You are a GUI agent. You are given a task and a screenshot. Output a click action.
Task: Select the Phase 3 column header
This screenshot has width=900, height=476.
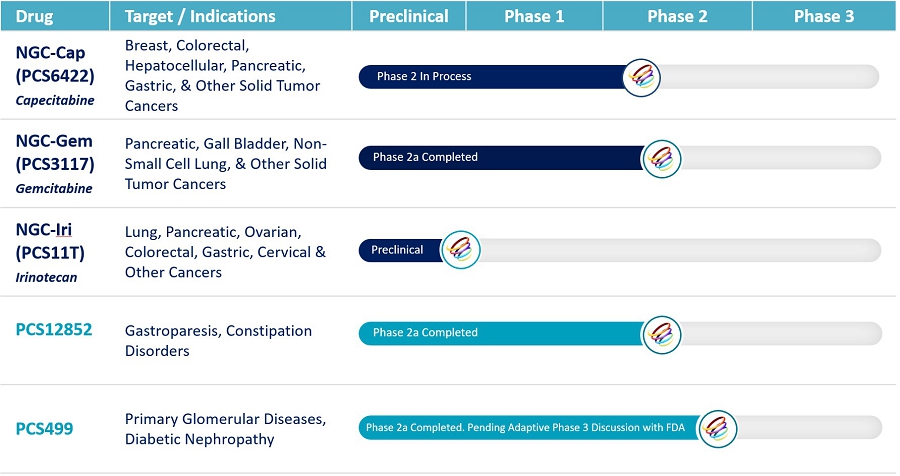(x=824, y=16)
